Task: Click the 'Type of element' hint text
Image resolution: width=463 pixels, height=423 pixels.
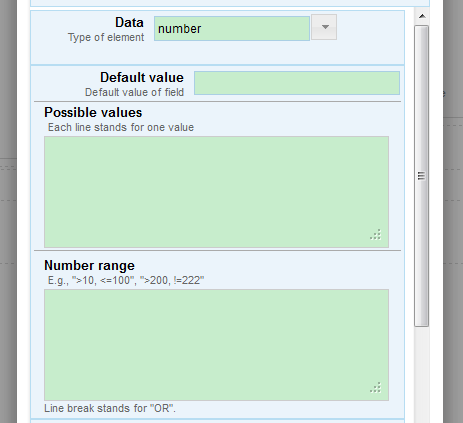Action: [106, 37]
